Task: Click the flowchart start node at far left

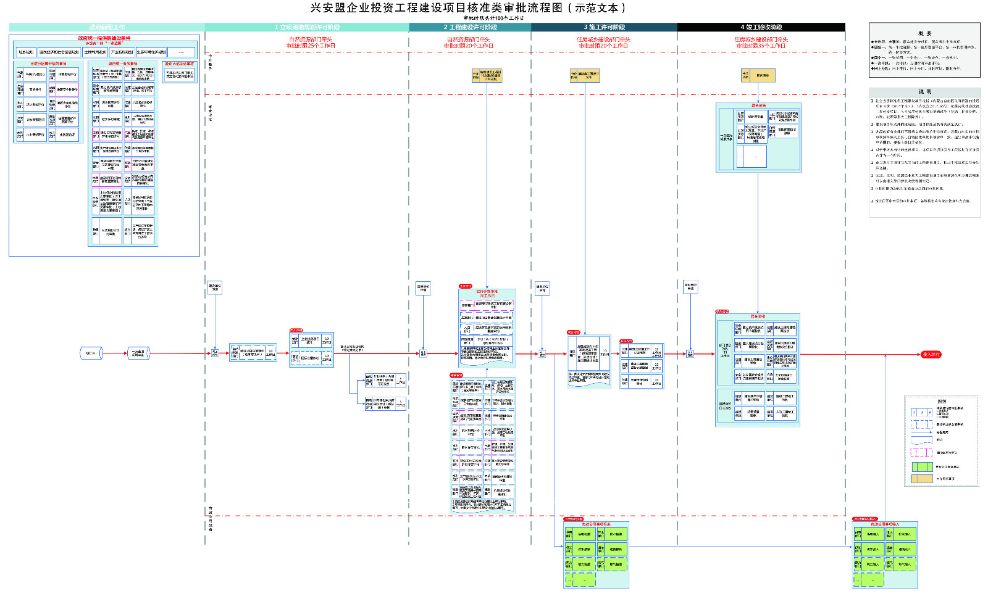Action: click(92, 354)
